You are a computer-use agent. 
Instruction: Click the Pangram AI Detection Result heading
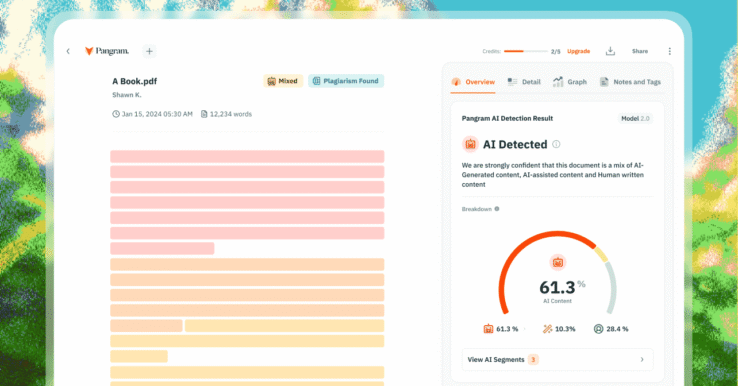507,118
